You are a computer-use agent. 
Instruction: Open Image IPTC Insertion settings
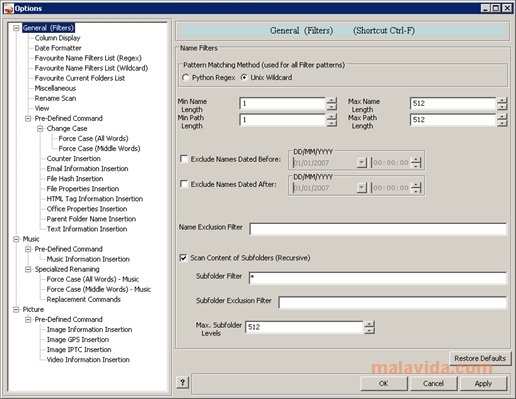coord(79,349)
